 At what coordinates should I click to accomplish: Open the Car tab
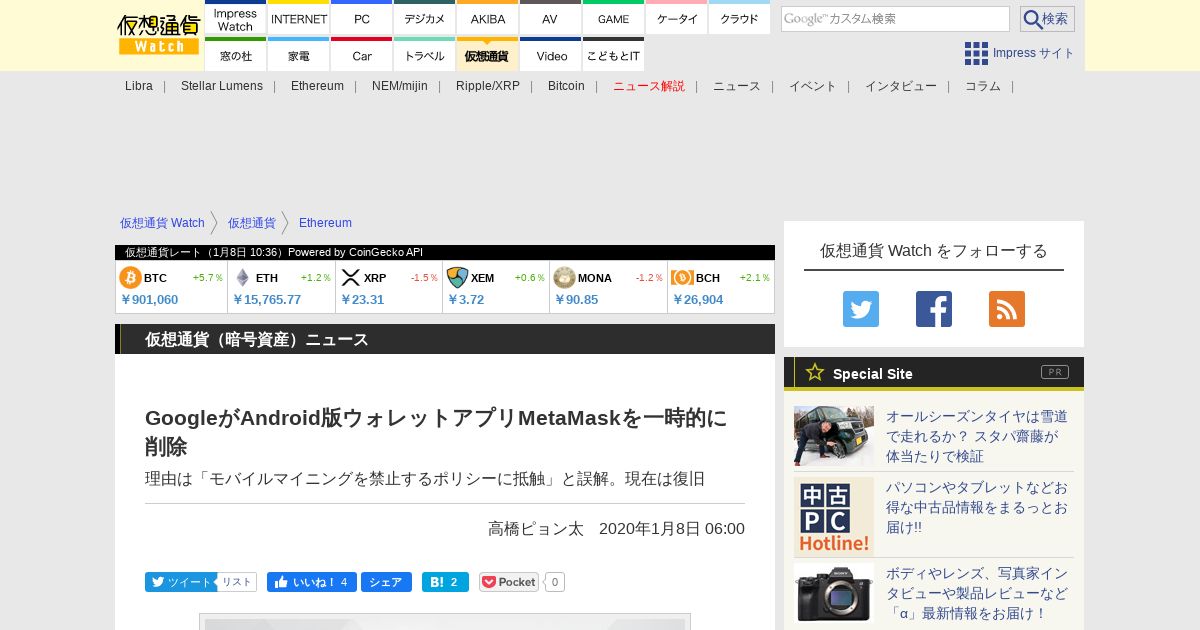[x=362, y=55]
